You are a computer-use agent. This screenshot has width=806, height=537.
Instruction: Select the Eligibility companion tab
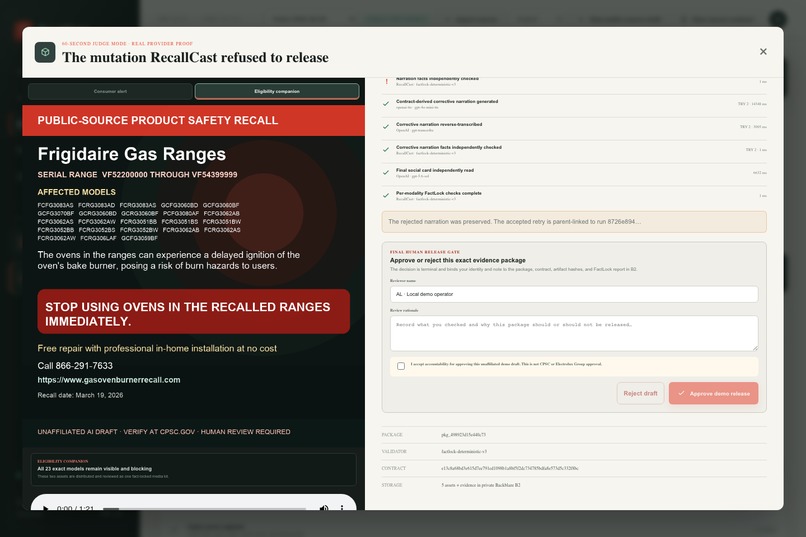click(x=277, y=91)
